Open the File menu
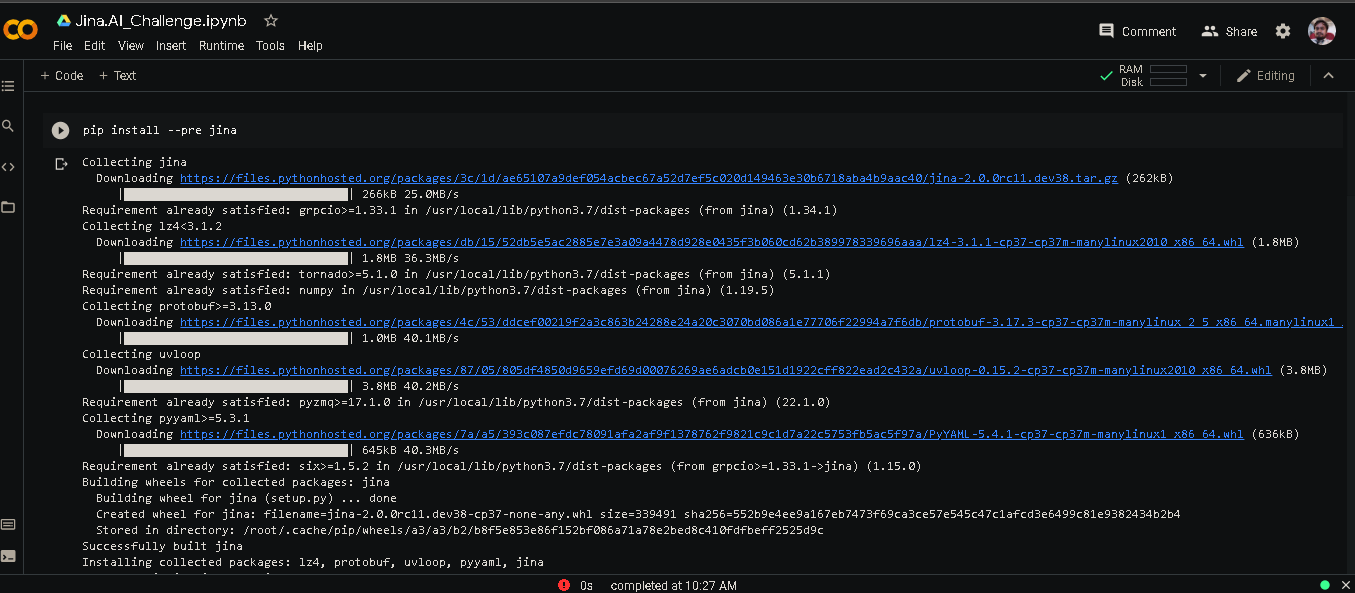The image size is (1355, 593). pyautogui.click(x=63, y=46)
